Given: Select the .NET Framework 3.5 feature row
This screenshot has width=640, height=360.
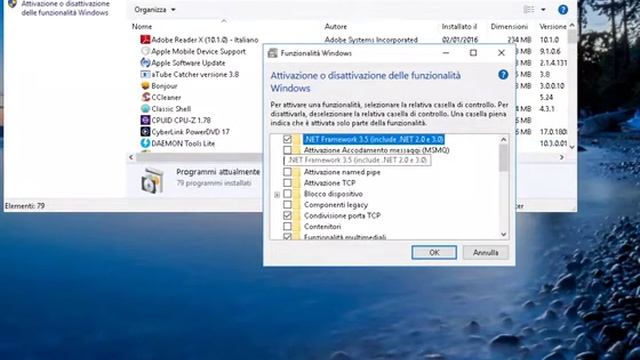Looking at the screenshot, I should click(373, 139).
